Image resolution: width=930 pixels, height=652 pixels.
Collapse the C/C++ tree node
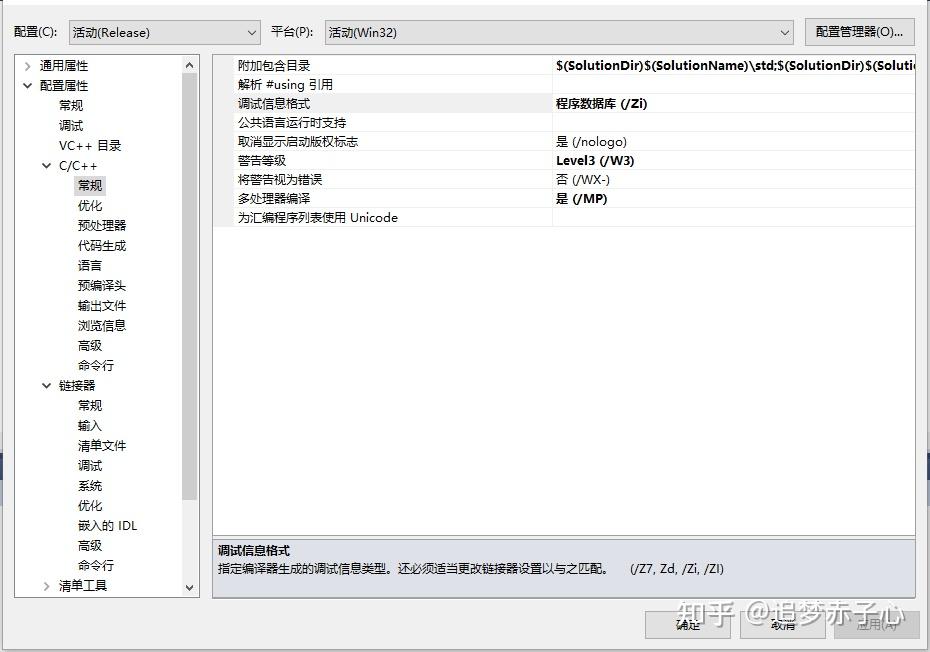tap(46, 165)
